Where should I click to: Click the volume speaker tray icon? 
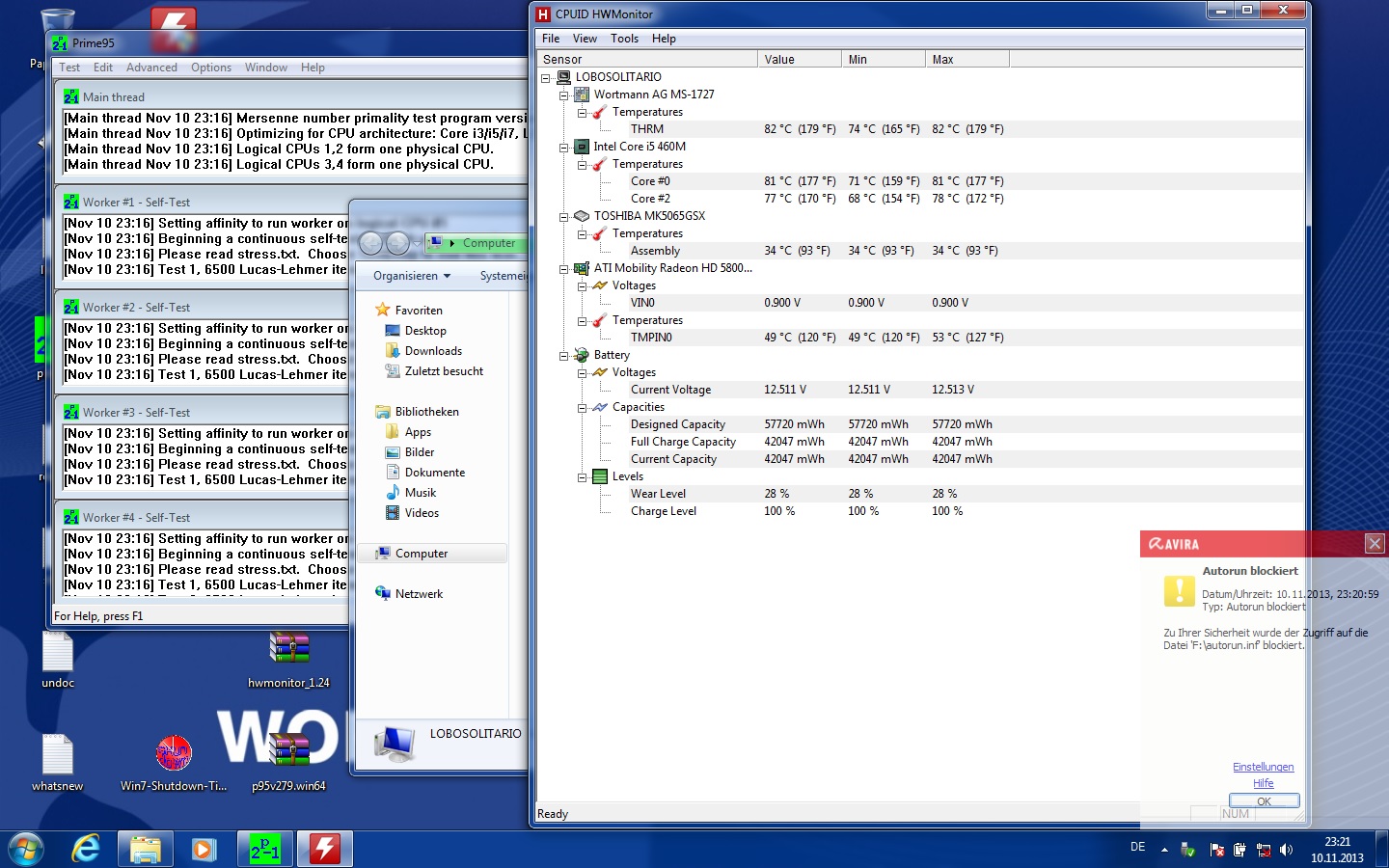(1286, 850)
